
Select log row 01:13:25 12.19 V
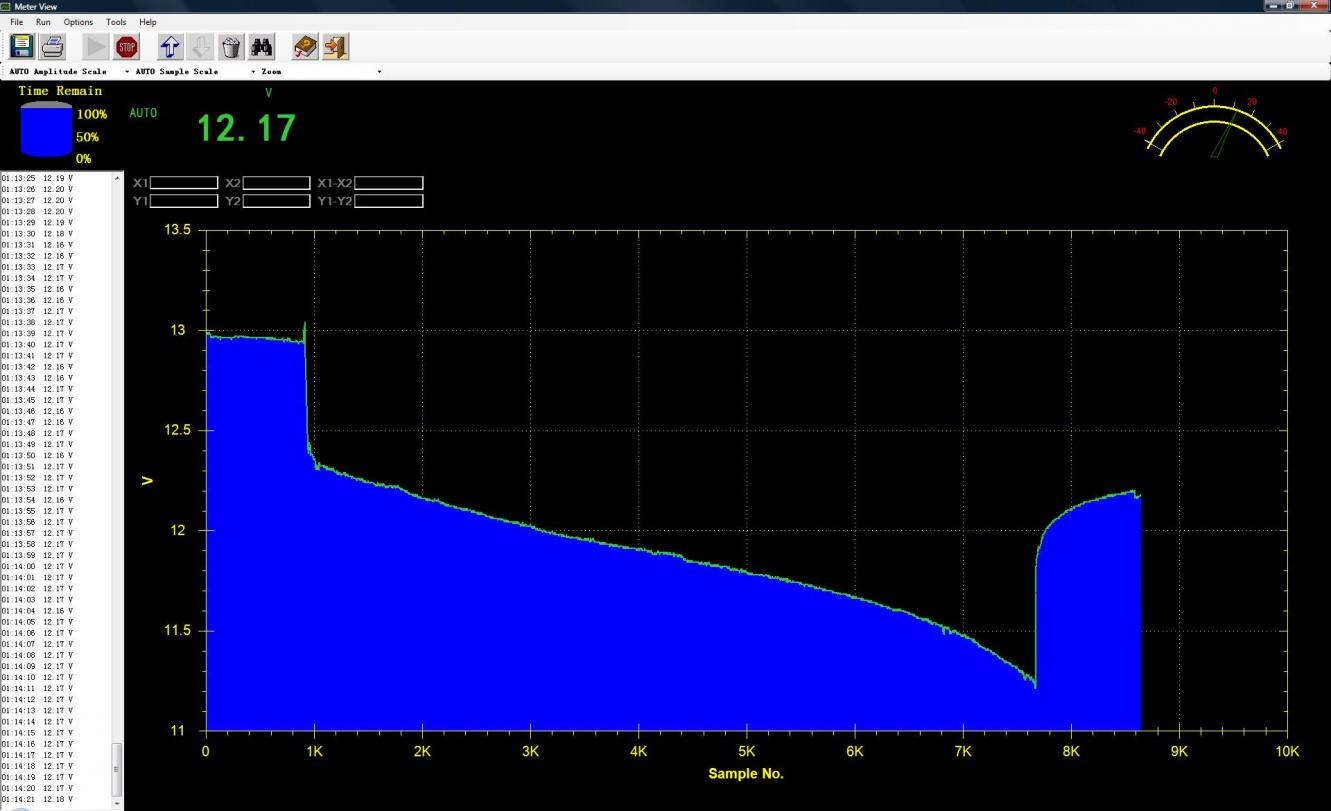point(37,178)
